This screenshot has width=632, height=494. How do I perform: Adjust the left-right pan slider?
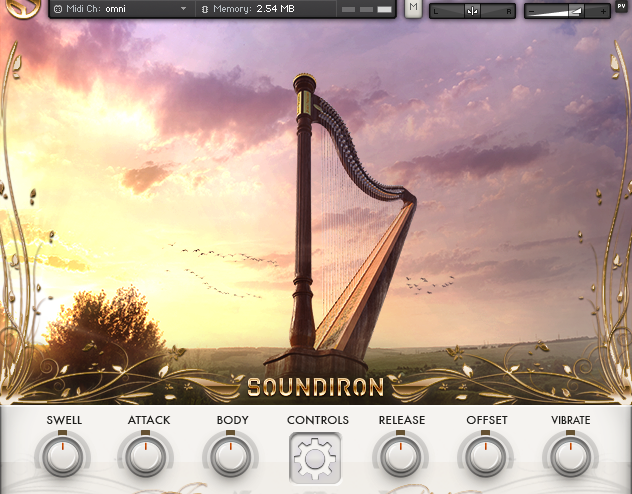point(472,11)
